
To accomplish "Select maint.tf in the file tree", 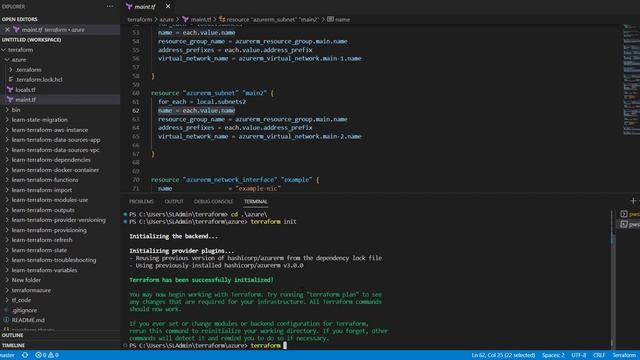I will (x=25, y=100).
